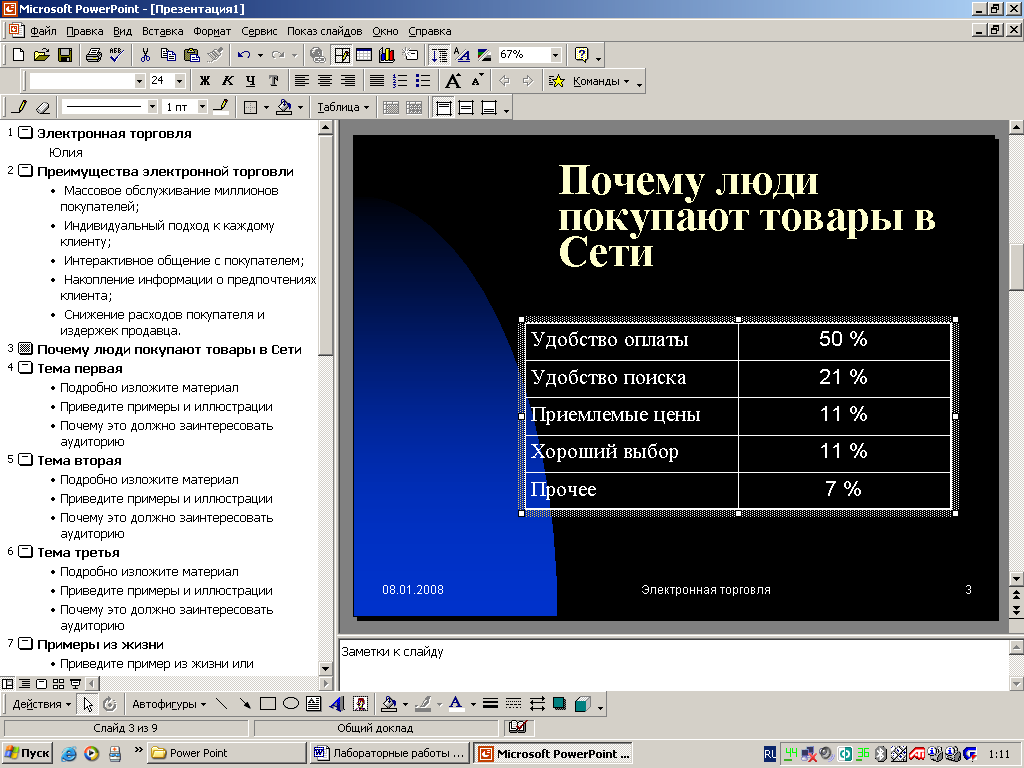Select the Примеры из жизни slide in the outline
This screenshot has height=768, width=1024.
(x=100, y=645)
